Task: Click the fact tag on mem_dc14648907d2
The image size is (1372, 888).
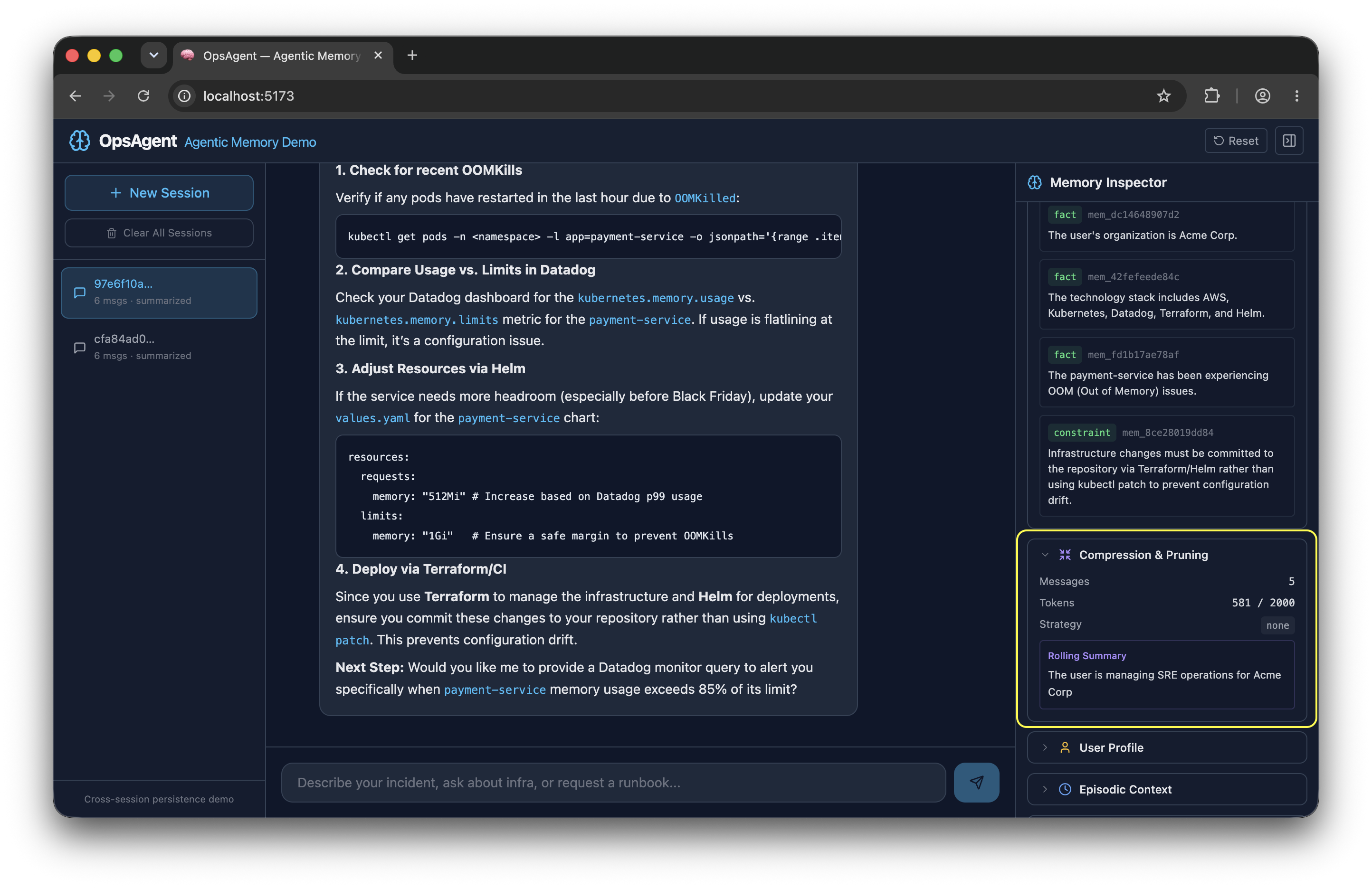Action: point(1064,214)
